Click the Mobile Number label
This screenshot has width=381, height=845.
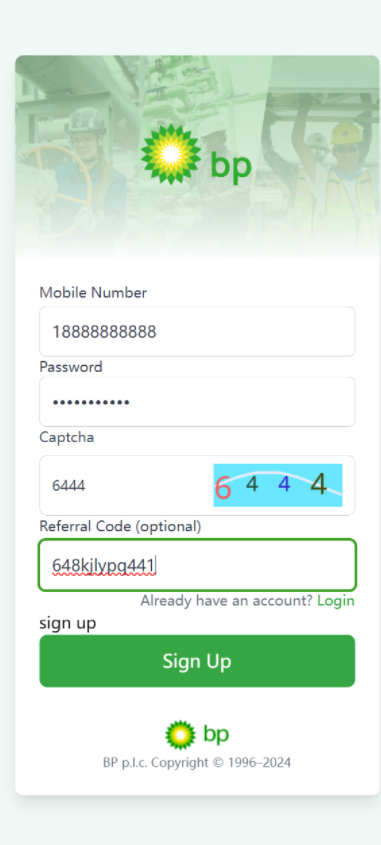(93, 293)
